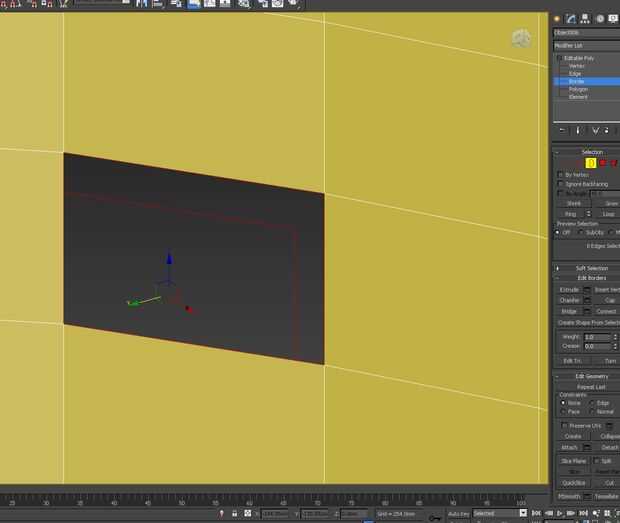Enable Preserve UVs checkbox
Image resolution: width=620 pixels, height=523 pixels.
point(564,426)
